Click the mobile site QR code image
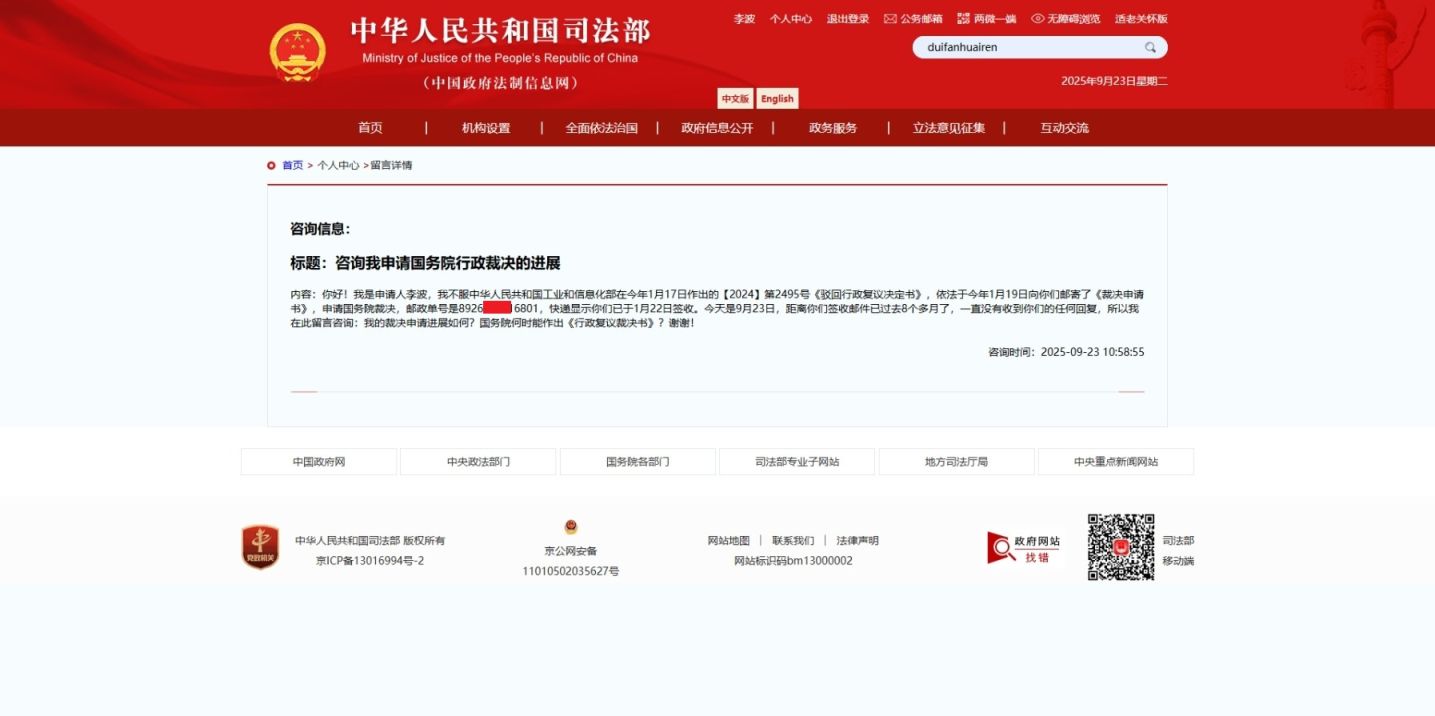 click(1121, 547)
